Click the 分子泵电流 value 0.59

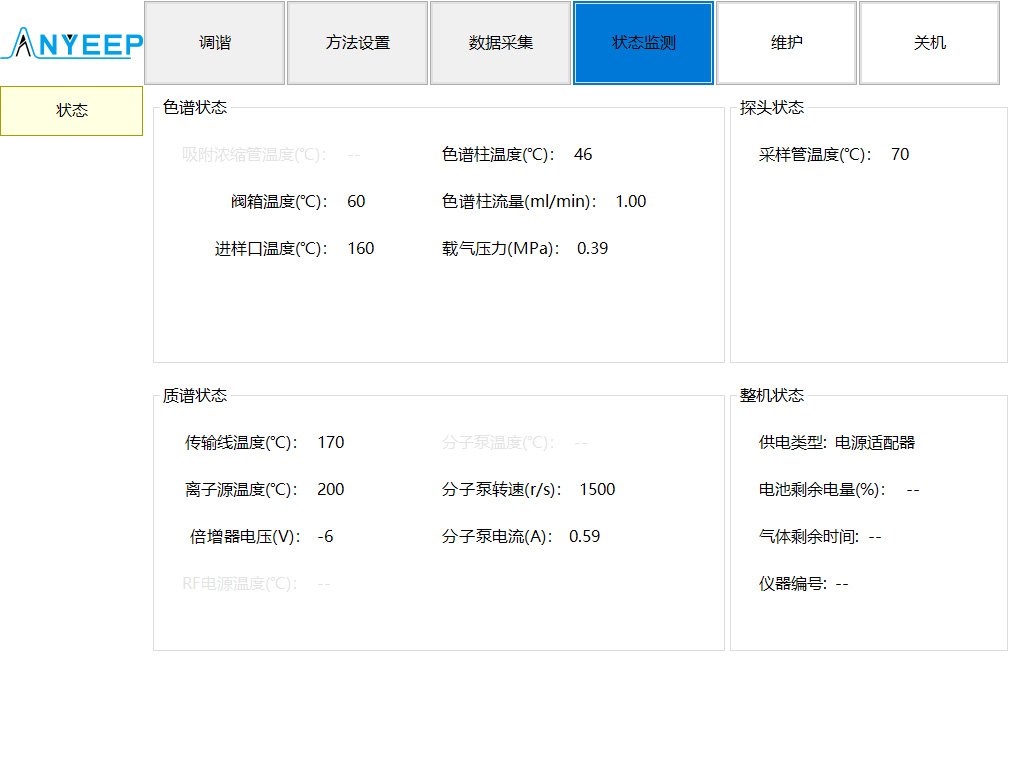tap(584, 537)
